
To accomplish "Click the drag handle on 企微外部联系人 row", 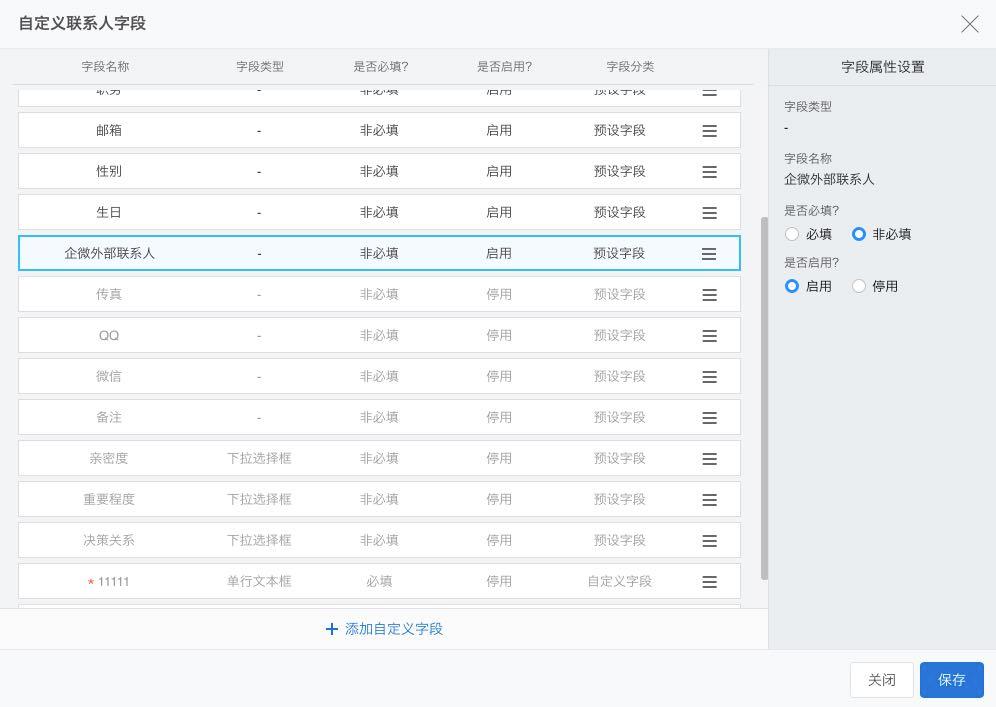I will 709,254.
